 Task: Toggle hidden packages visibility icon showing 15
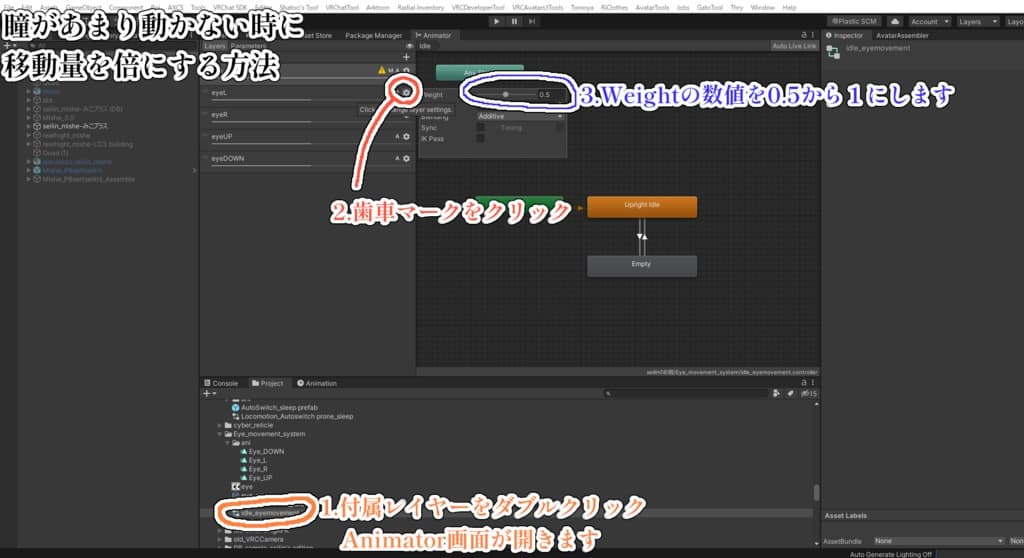pos(808,393)
